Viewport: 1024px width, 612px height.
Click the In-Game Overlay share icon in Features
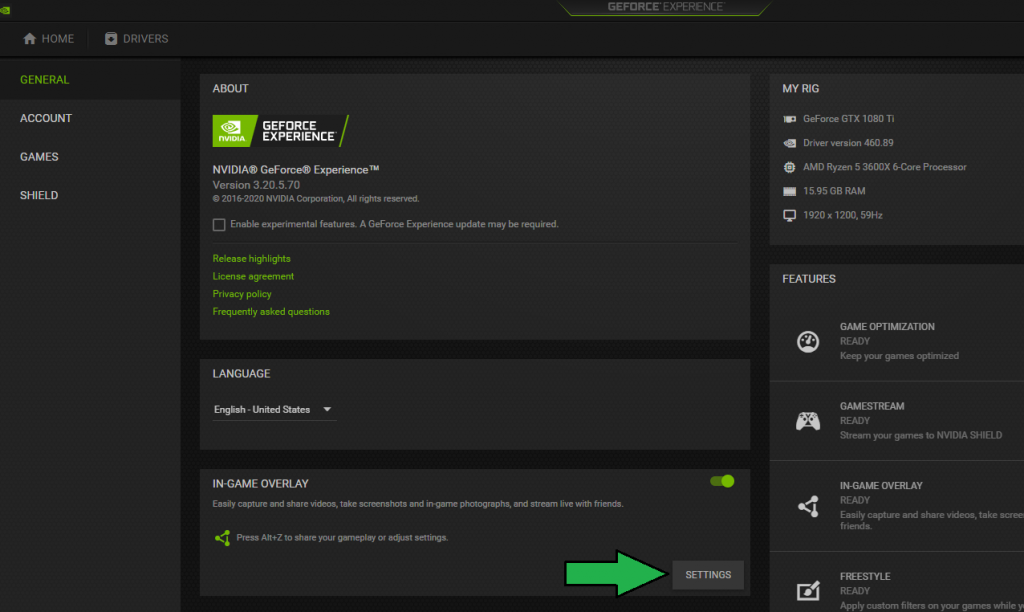(808, 506)
